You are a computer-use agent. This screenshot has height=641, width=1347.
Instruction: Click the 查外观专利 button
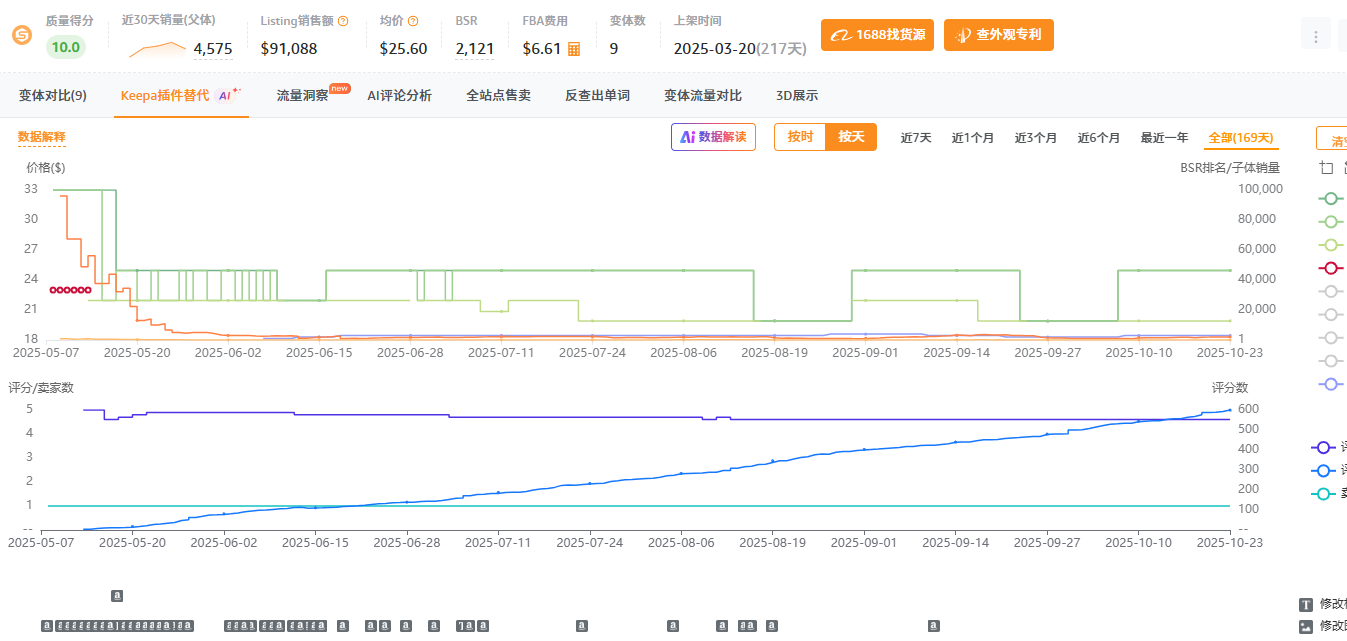(998, 35)
